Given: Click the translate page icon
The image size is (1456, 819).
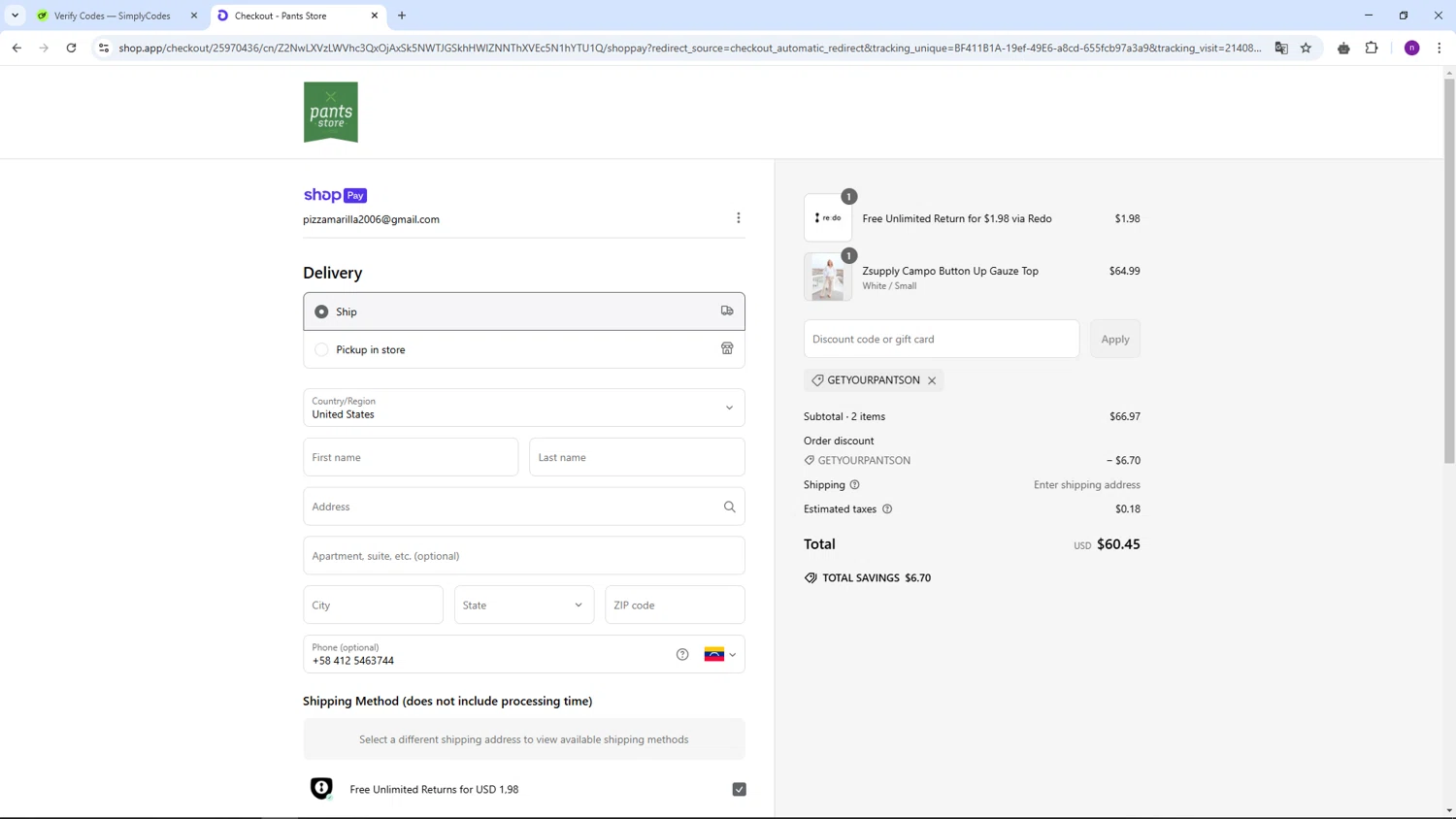Looking at the screenshot, I should [1281, 48].
